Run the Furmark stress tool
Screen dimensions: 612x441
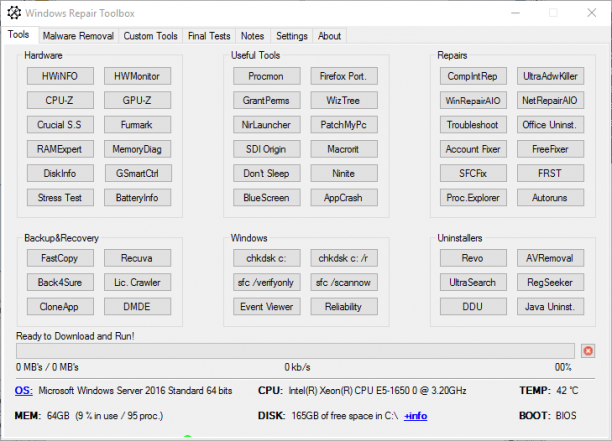[x=137, y=125]
